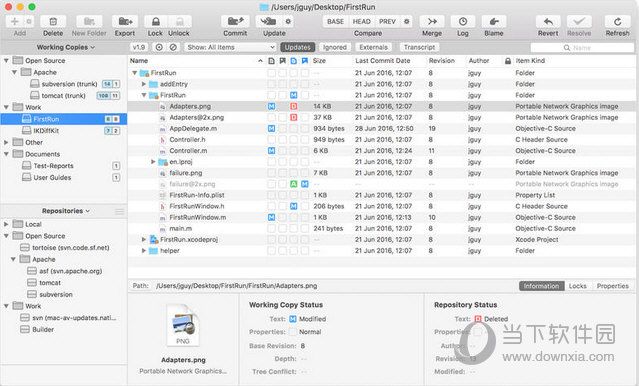Collapse the Documents group
639x386 pixels.
(x=6, y=154)
